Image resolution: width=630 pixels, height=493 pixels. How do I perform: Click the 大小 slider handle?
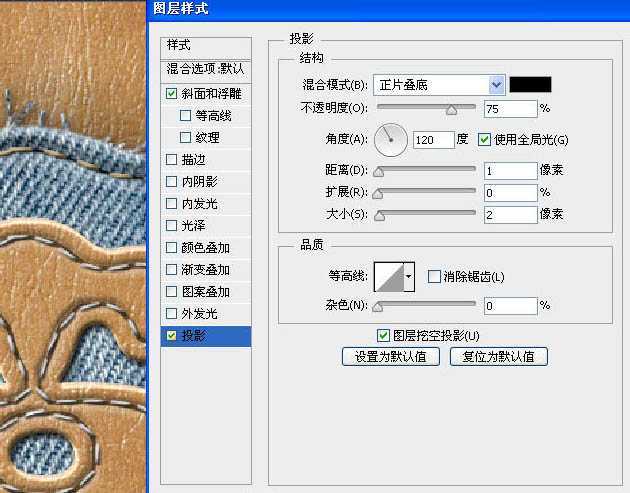[379, 216]
